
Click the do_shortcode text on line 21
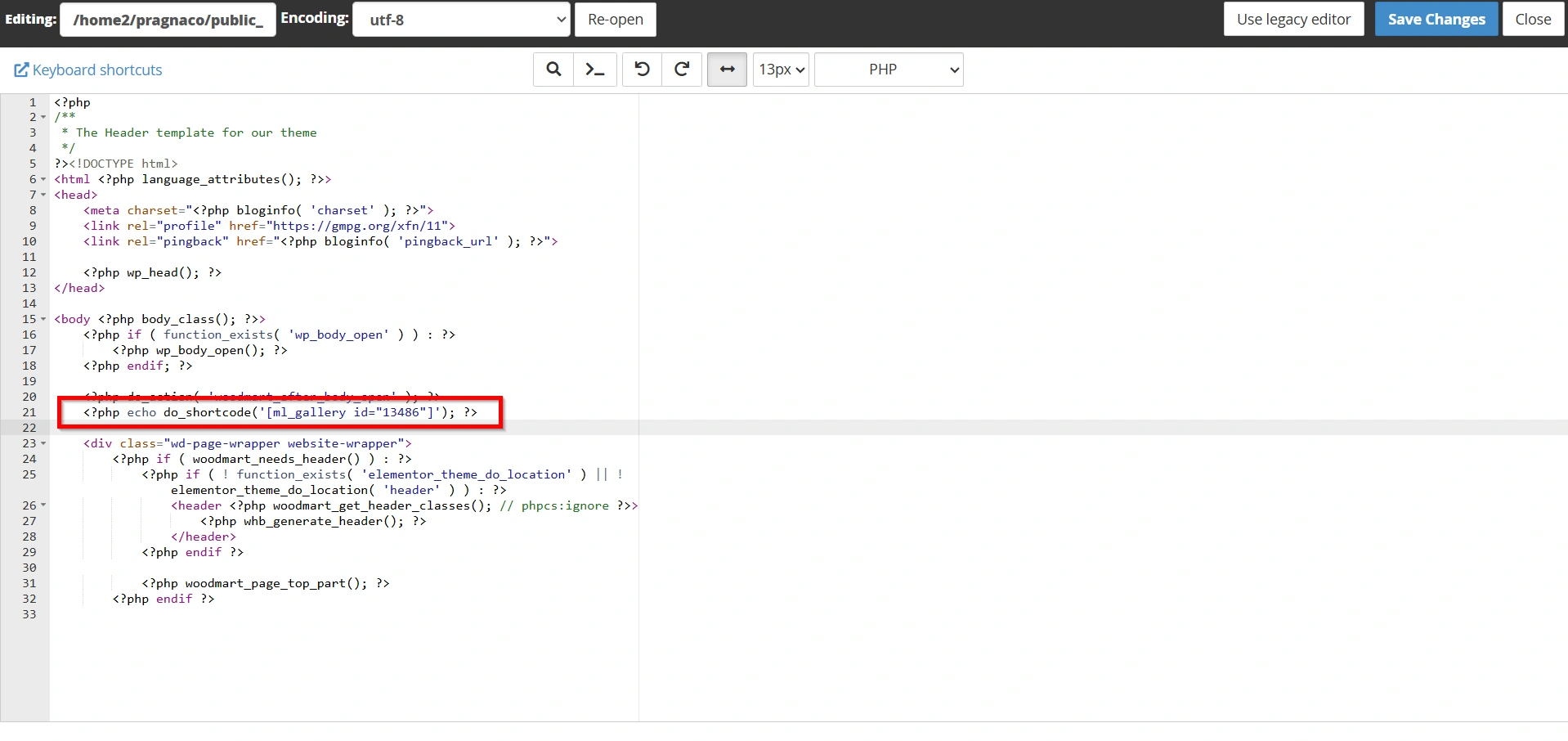point(207,412)
